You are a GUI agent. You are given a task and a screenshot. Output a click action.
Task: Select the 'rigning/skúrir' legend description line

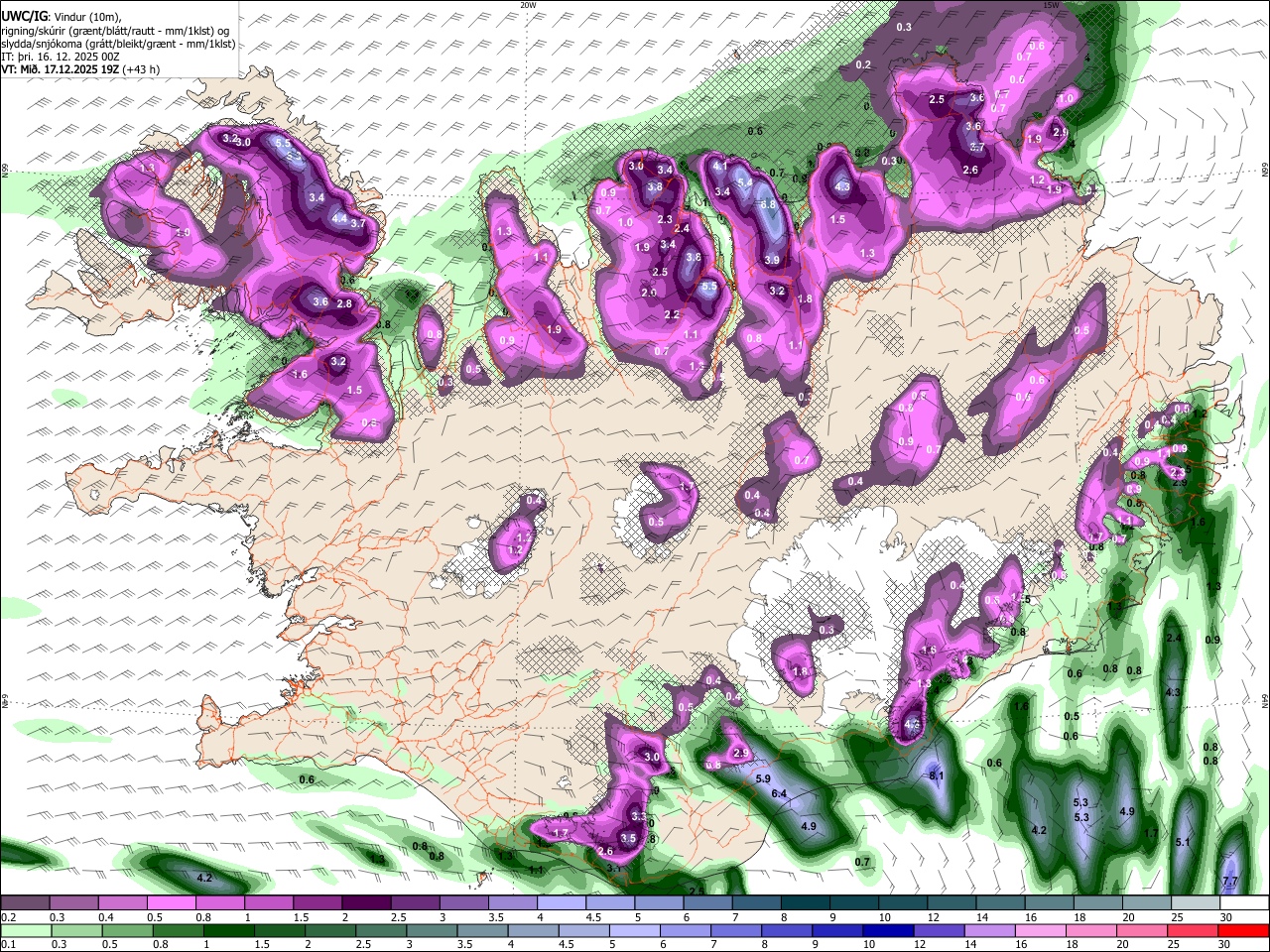(x=115, y=30)
